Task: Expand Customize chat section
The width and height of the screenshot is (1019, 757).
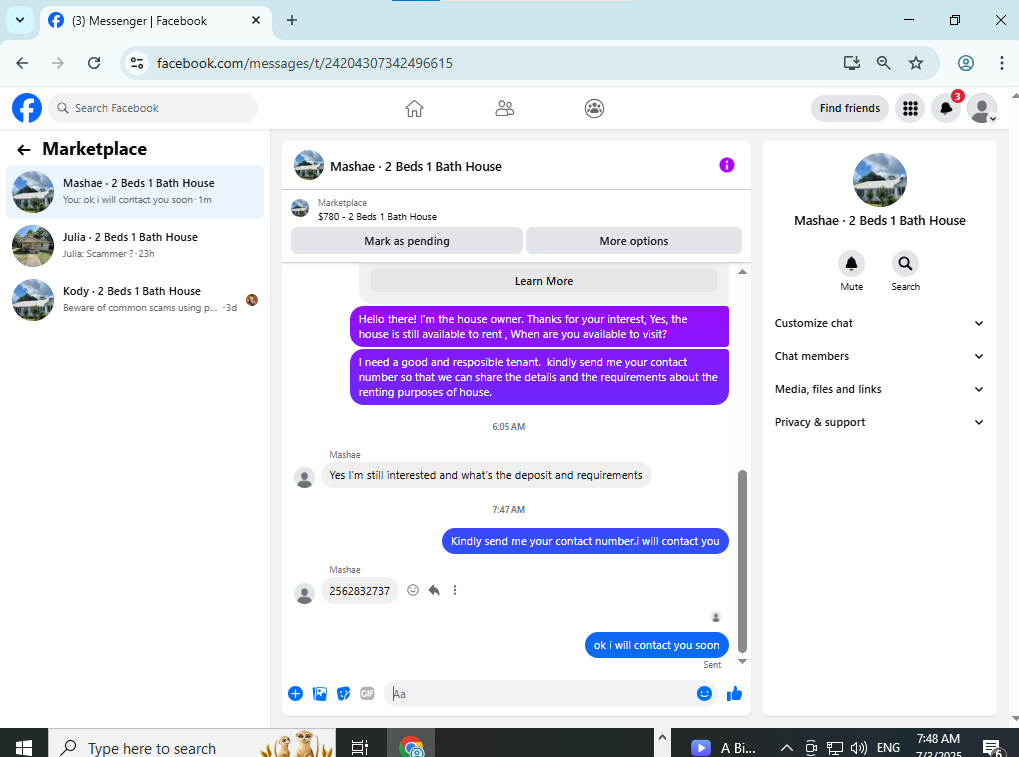Action: pos(879,324)
